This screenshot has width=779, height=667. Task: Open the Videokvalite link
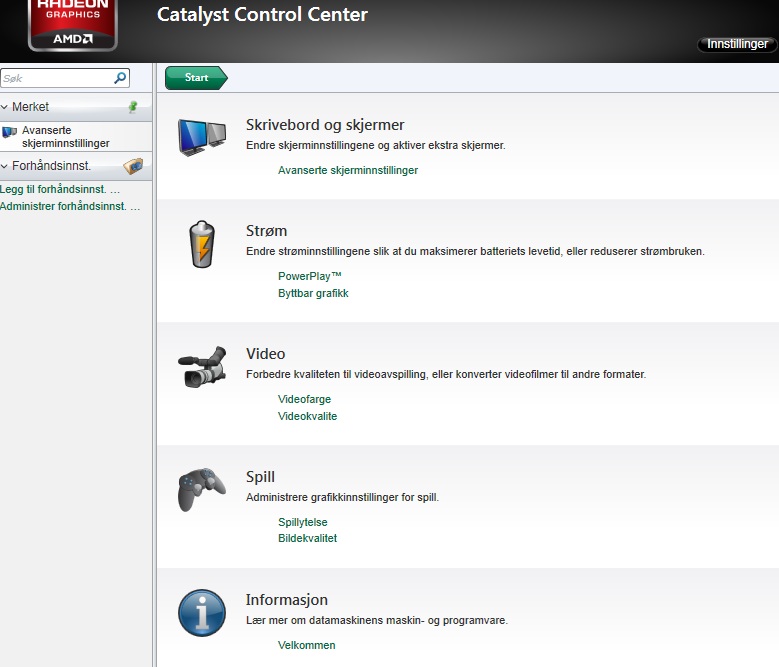(x=307, y=416)
